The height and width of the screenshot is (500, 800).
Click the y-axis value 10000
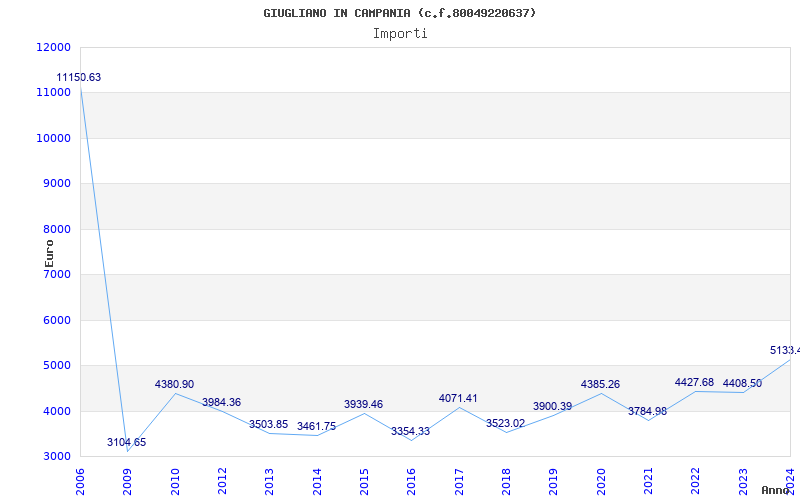click(x=54, y=138)
